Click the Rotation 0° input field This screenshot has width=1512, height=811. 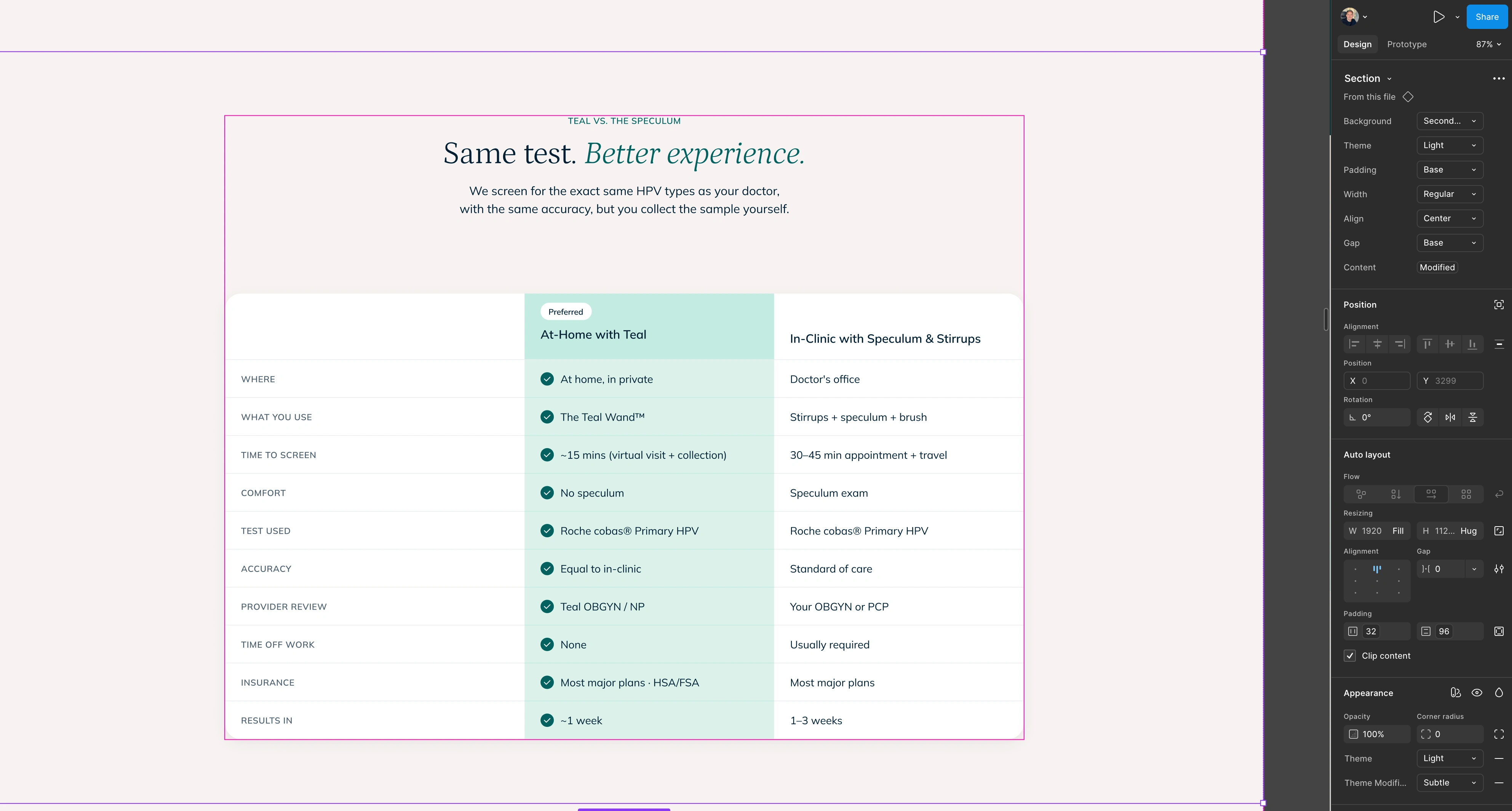click(x=1376, y=417)
